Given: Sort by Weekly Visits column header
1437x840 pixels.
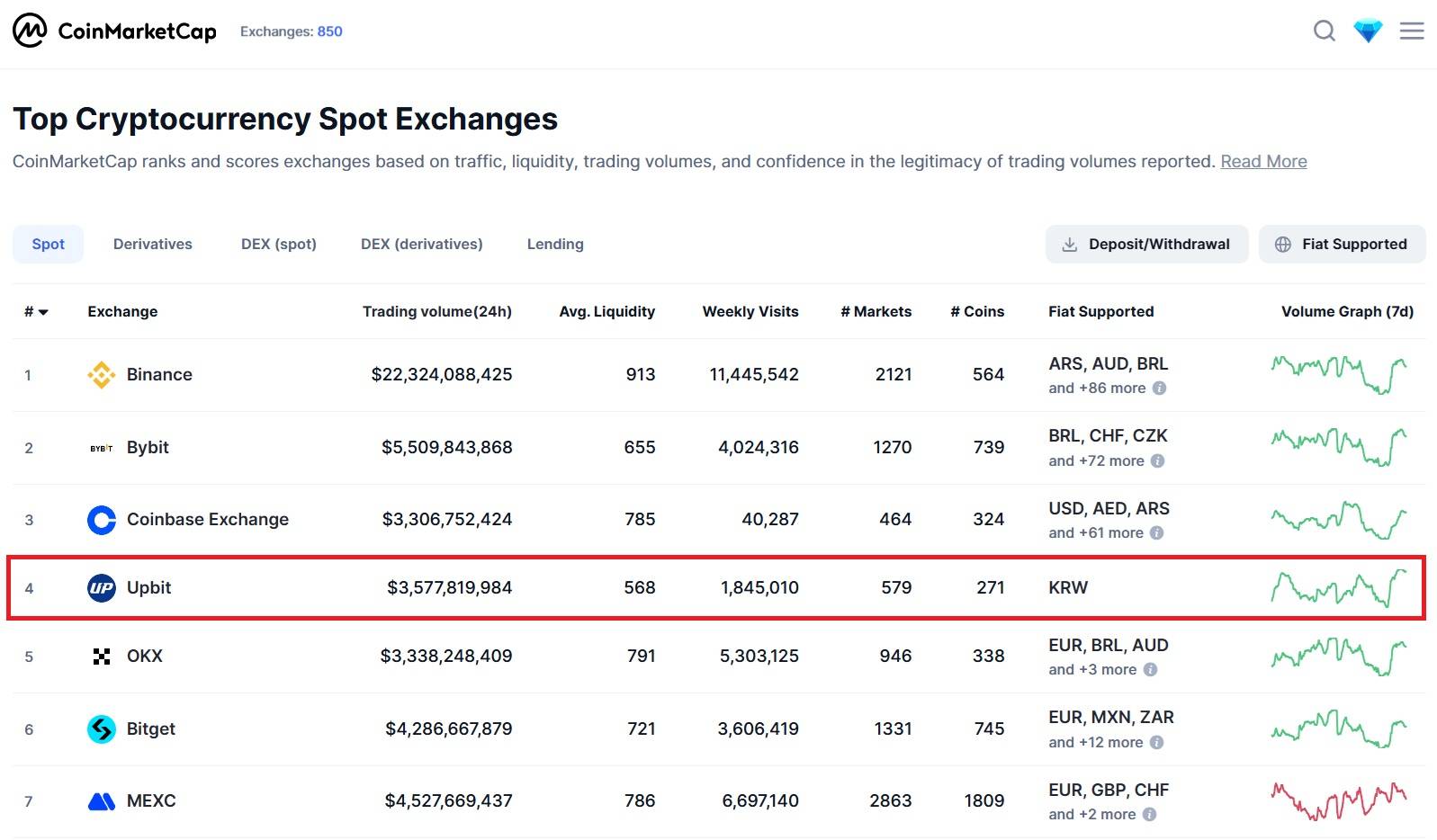Looking at the screenshot, I should (750, 312).
